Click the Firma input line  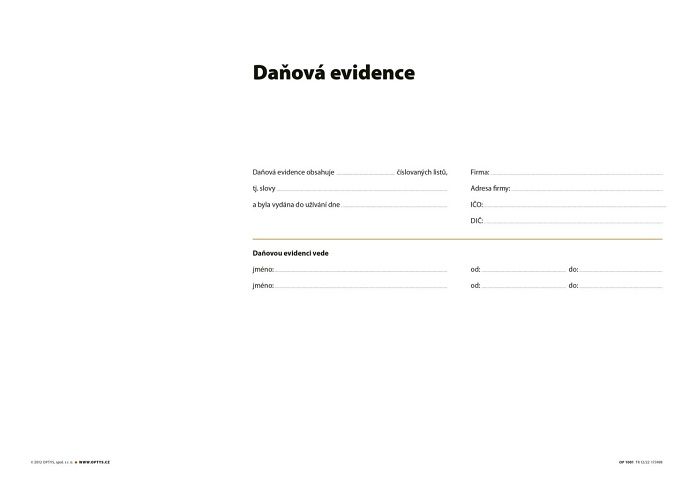coord(576,174)
